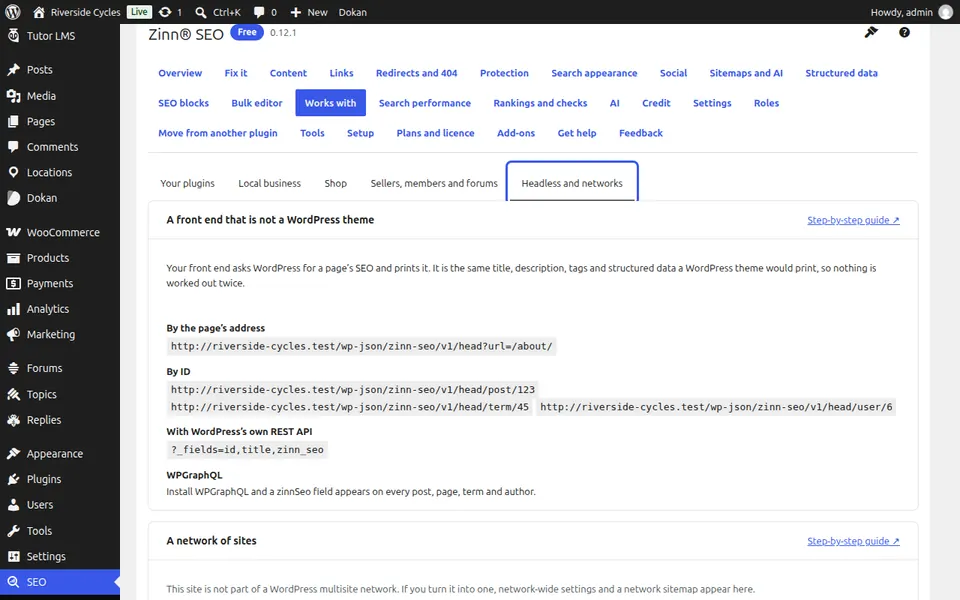
Task: Switch to the Local business tab
Action: tap(269, 183)
